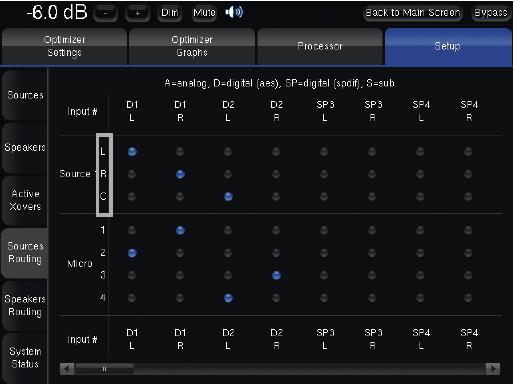Toggle Micro 2 routing to D1 L
The image size is (514, 384).
click(x=132, y=253)
